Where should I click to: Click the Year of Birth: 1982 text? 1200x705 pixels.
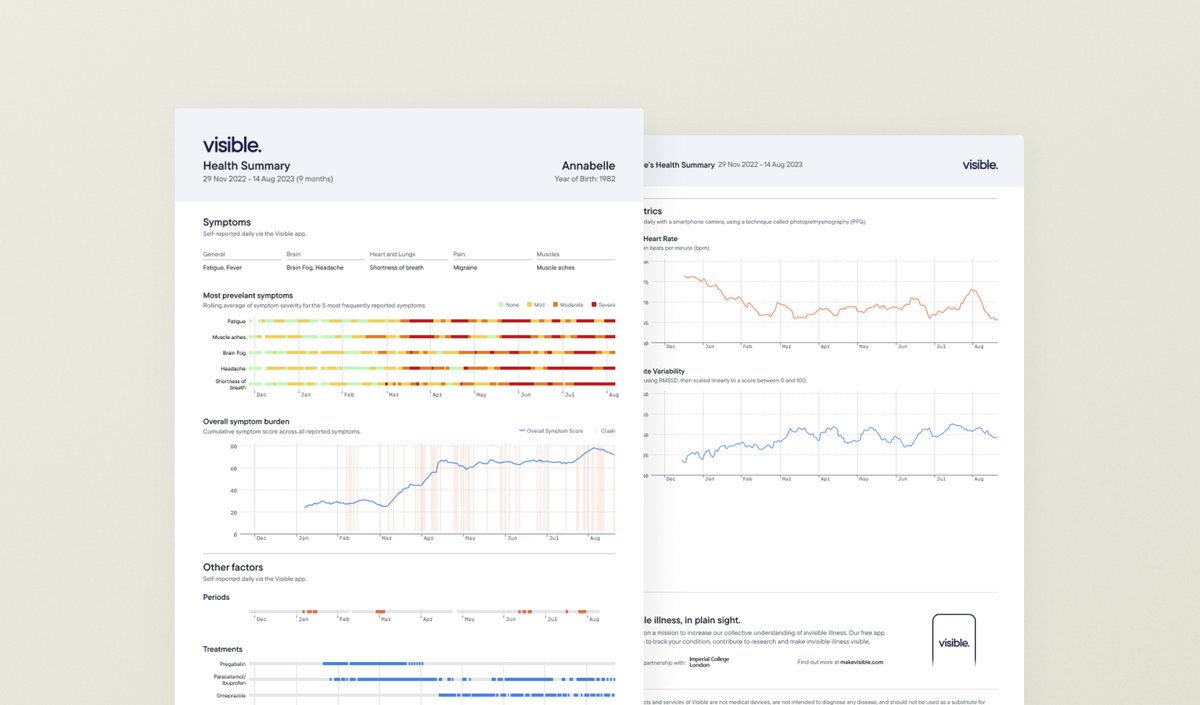pyautogui.click(x=585, y=179)
